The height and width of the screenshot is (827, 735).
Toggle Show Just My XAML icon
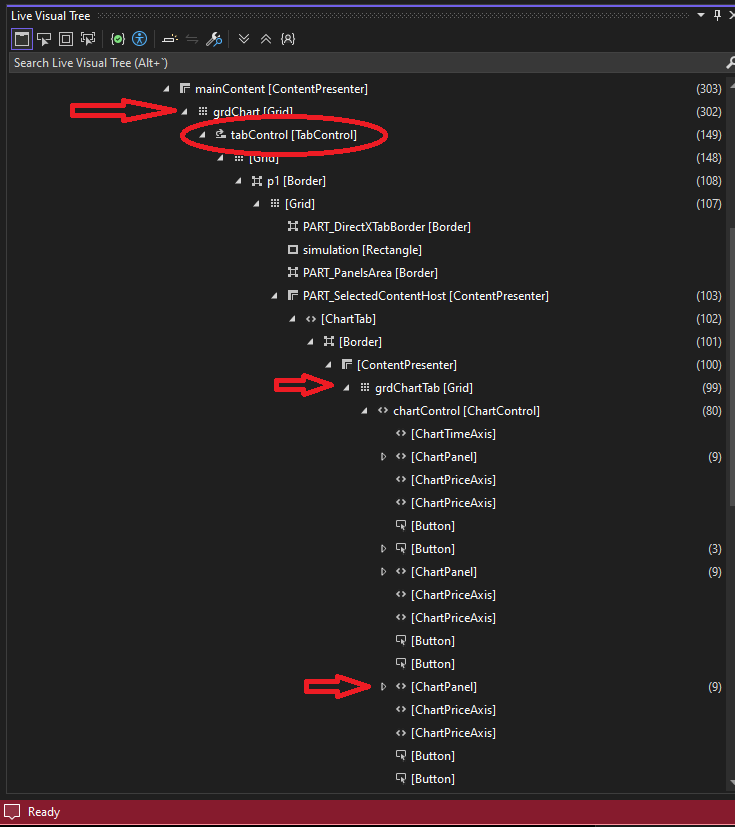(288, 39)
